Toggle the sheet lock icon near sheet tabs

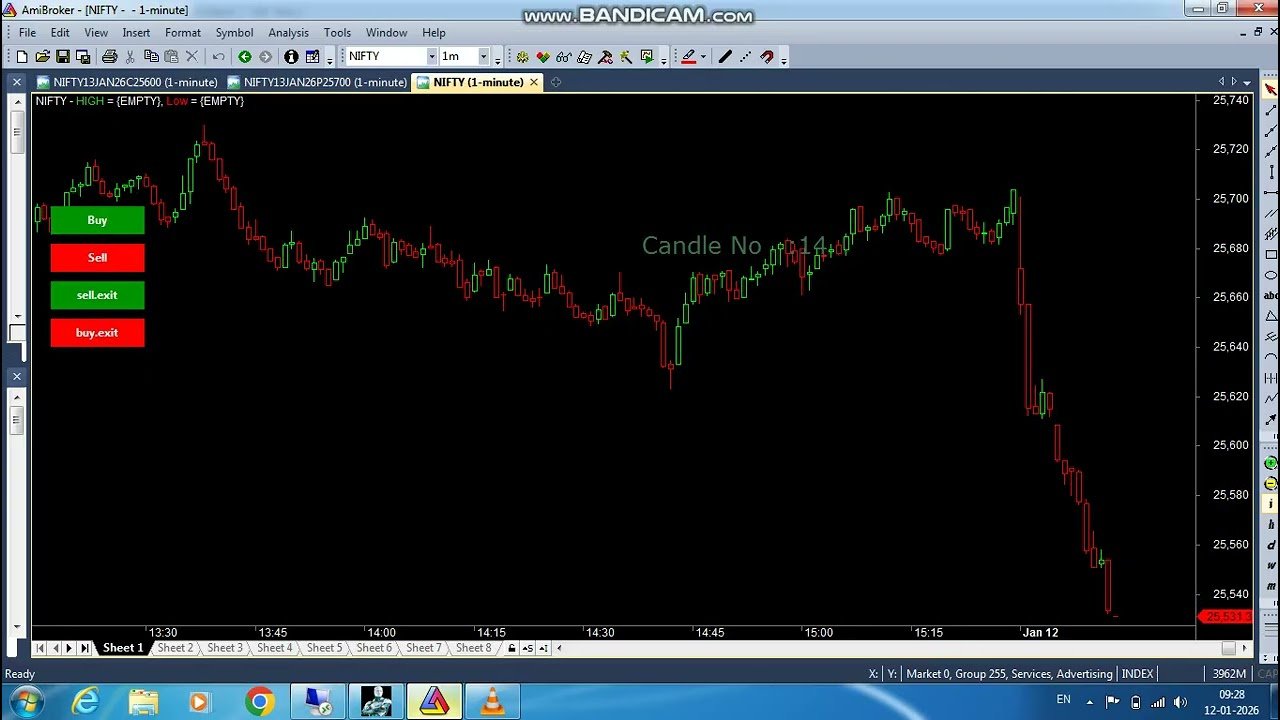coord(510,648)
